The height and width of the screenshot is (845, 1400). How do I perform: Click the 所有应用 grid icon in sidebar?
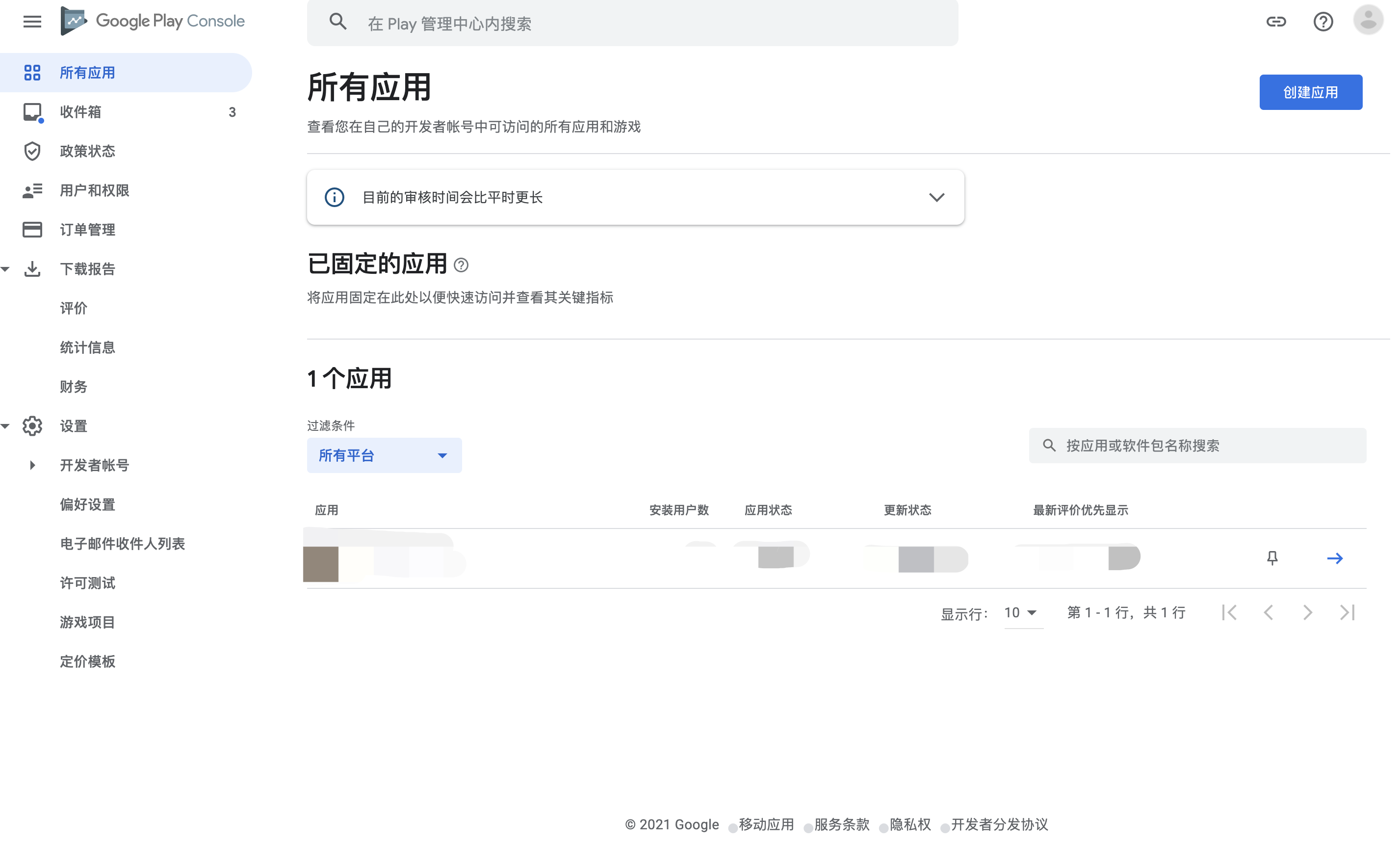tap(32, 73)
